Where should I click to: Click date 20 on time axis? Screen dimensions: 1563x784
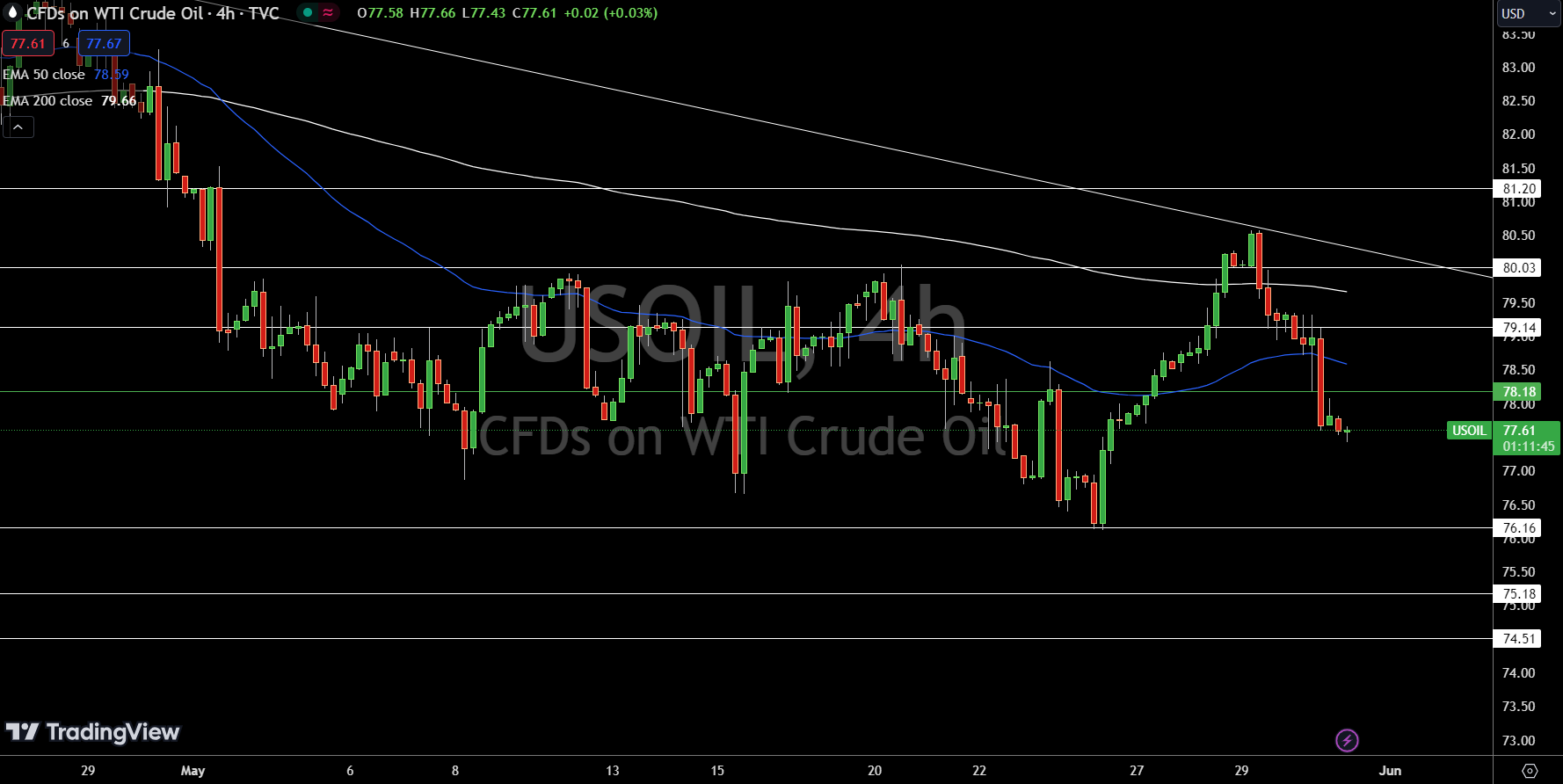tap(874, 771)
